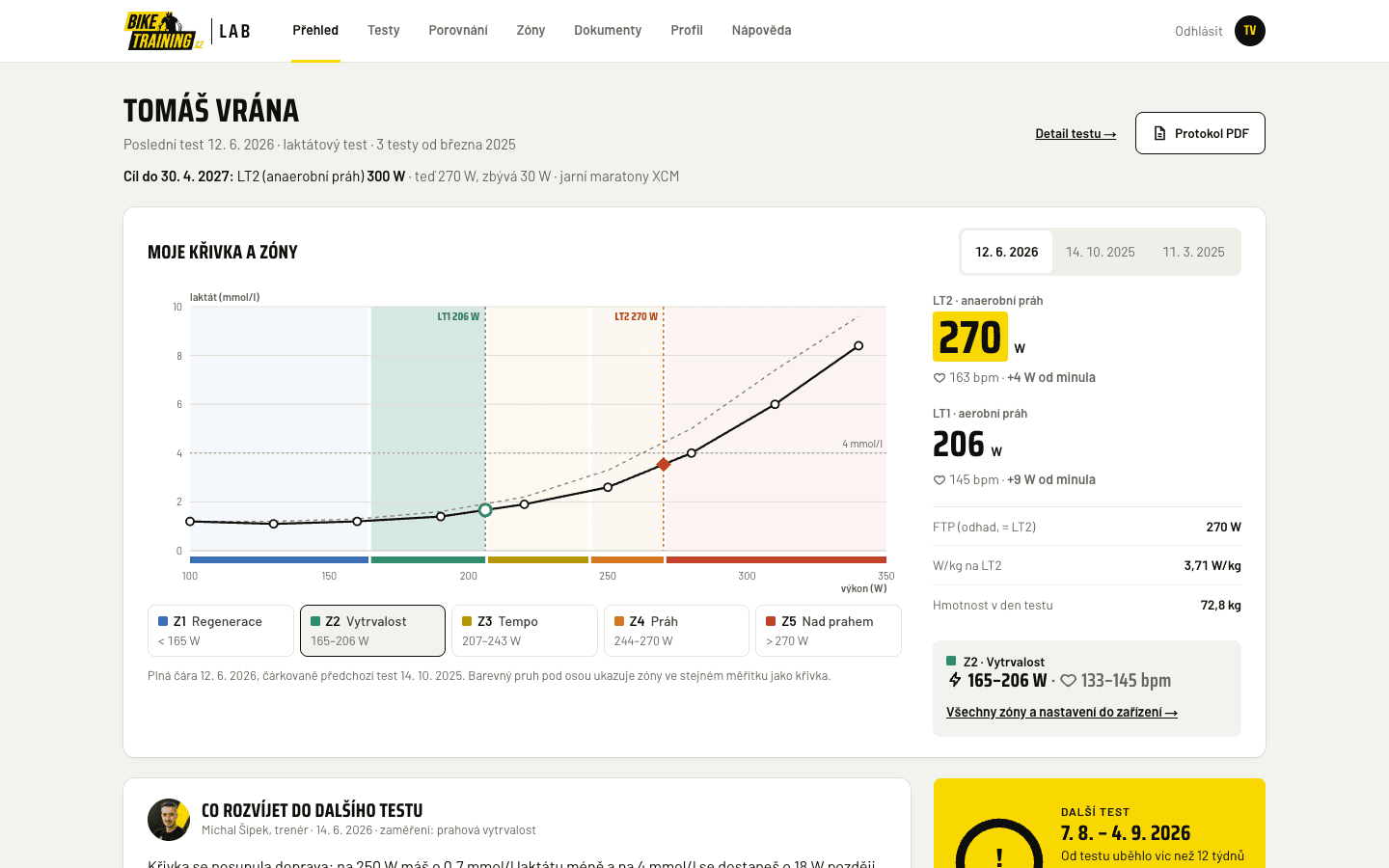Screen dimensions: 1389x868
Task: Open the Přehled tab
Action: tap(315, 31)
